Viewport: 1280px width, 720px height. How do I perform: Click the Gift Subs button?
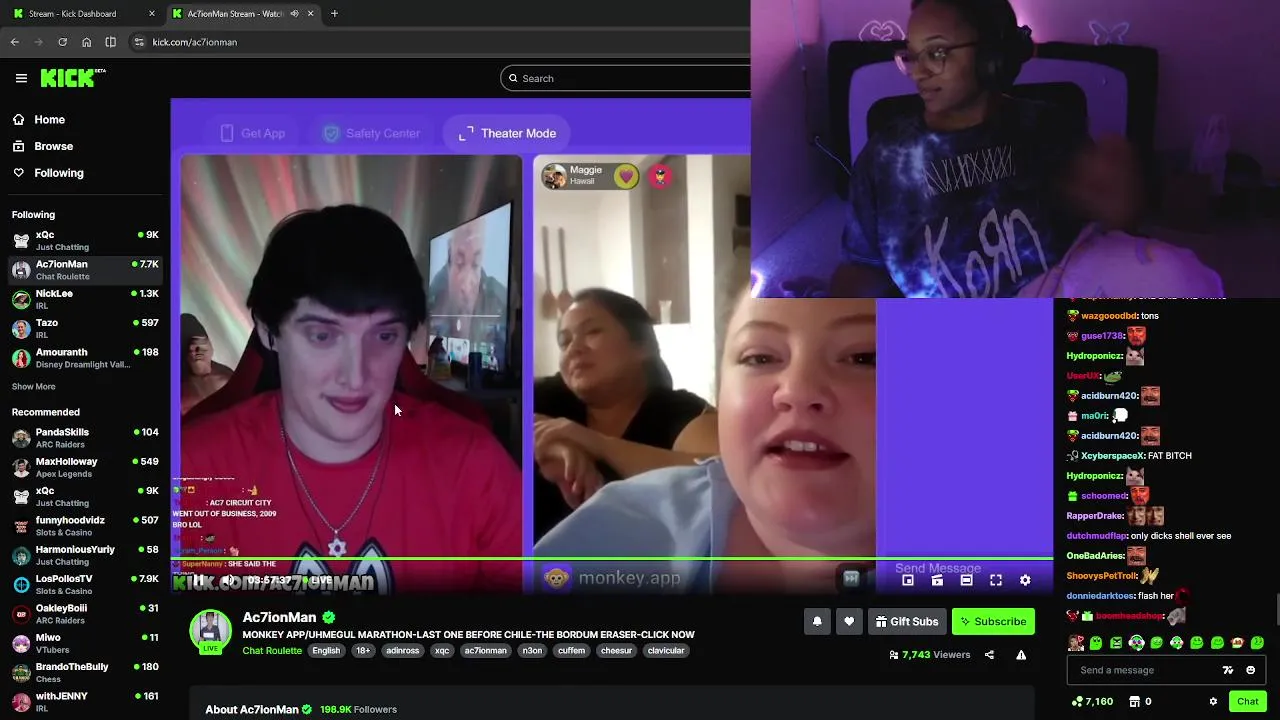907,621
